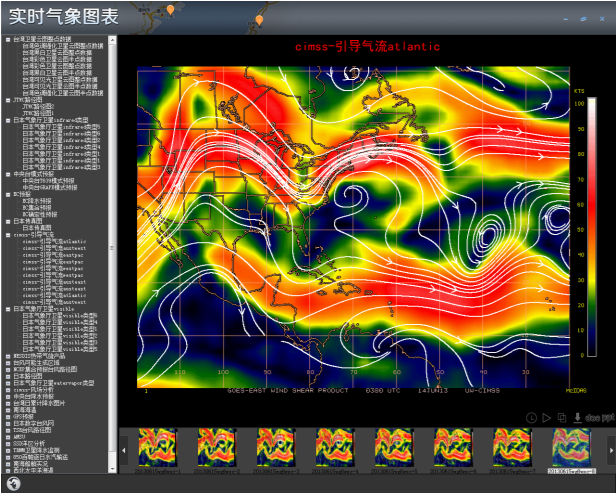
Task: Collapse the JTWC解论图 tree node
Action: point(8,99)
